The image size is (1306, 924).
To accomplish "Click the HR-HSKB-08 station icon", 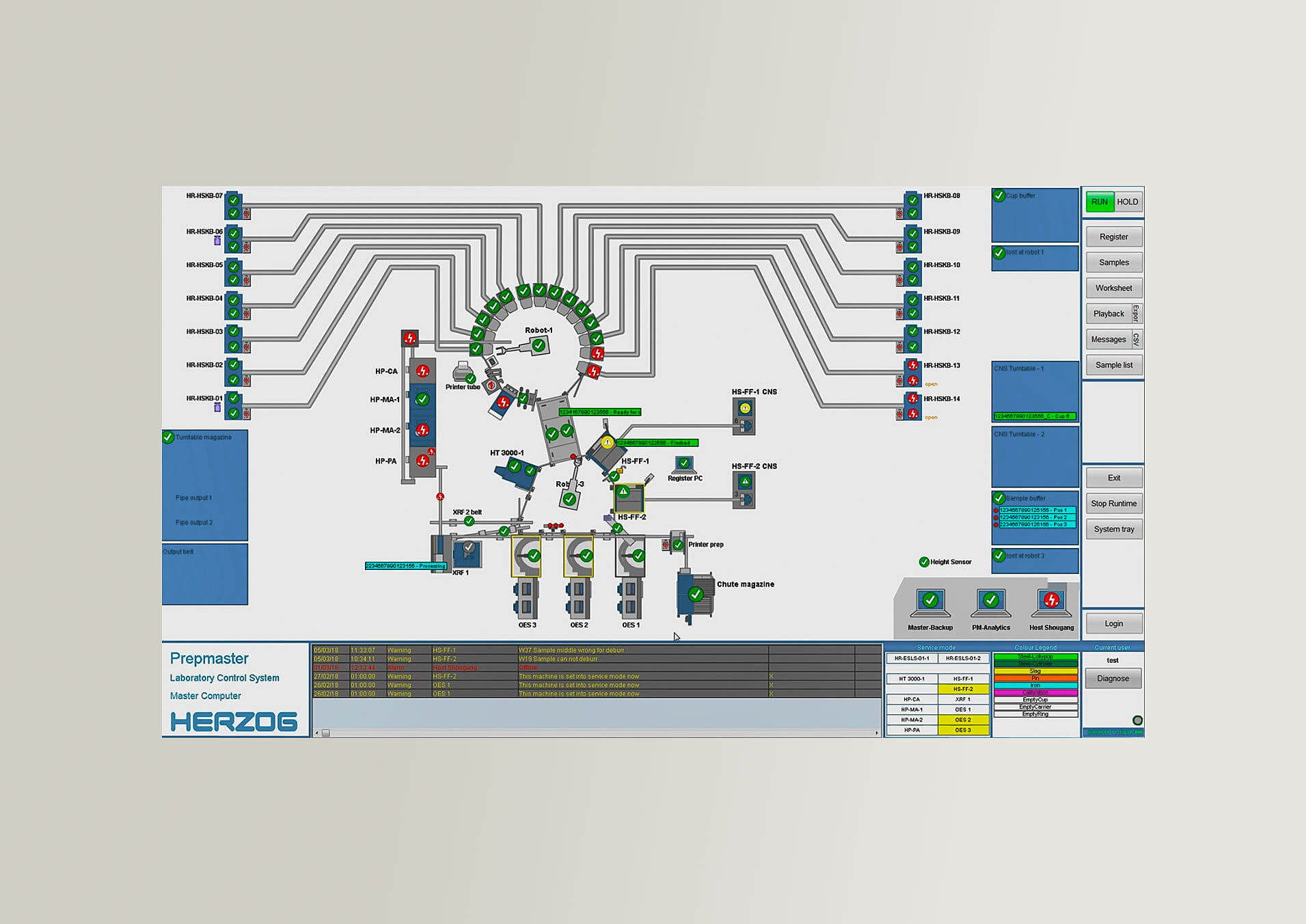I will point(912,206).
